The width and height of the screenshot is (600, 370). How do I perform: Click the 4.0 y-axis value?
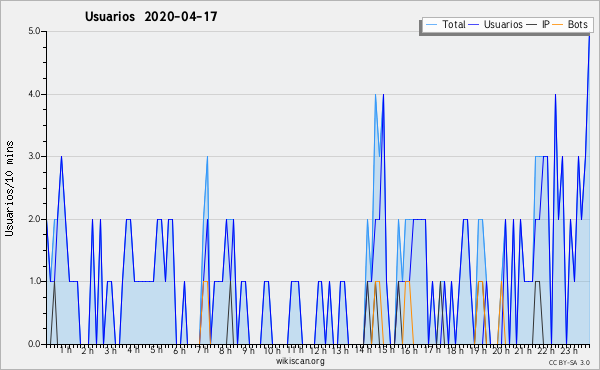point(34,94)
